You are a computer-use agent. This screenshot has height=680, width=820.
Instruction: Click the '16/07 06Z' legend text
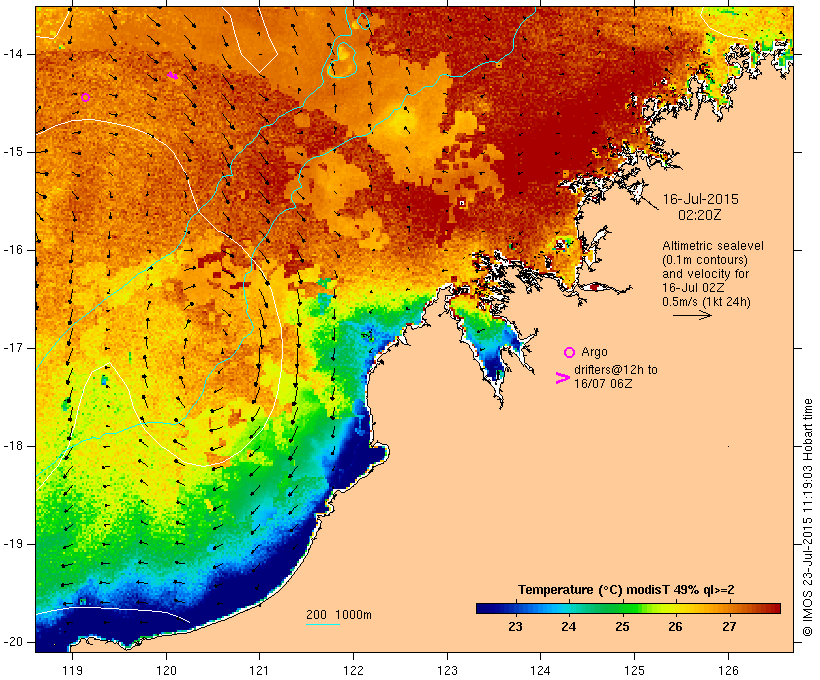[602, 383]
